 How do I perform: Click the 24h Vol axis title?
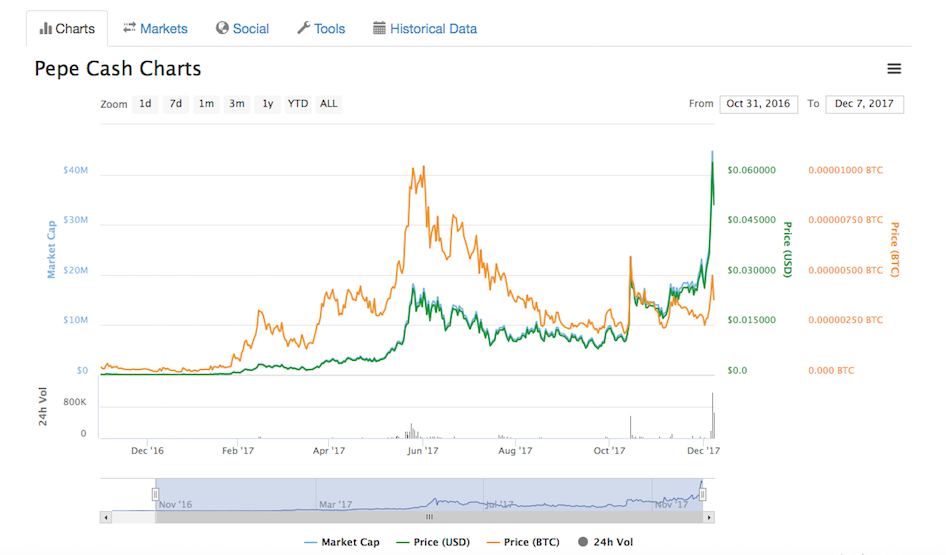pos(42,407)
